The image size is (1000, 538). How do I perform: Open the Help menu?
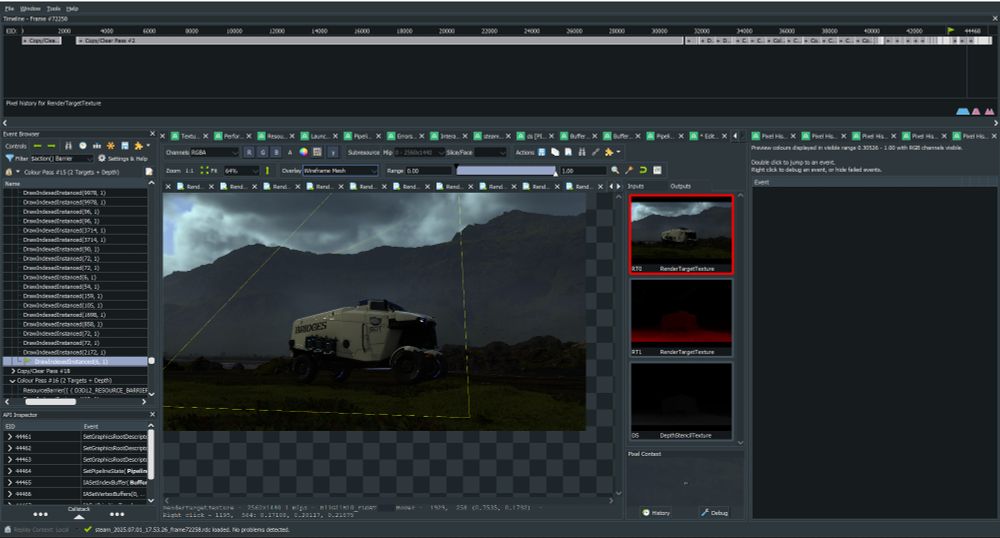[72, 8]
